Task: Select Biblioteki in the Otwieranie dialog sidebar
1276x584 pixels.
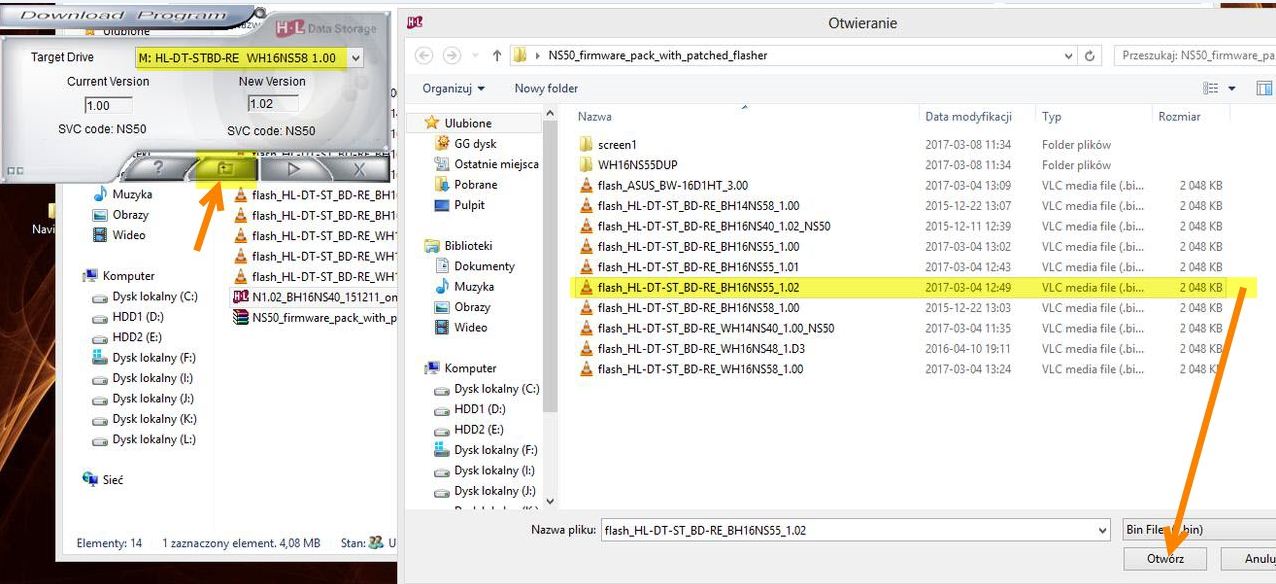Action: click(458, 246)
